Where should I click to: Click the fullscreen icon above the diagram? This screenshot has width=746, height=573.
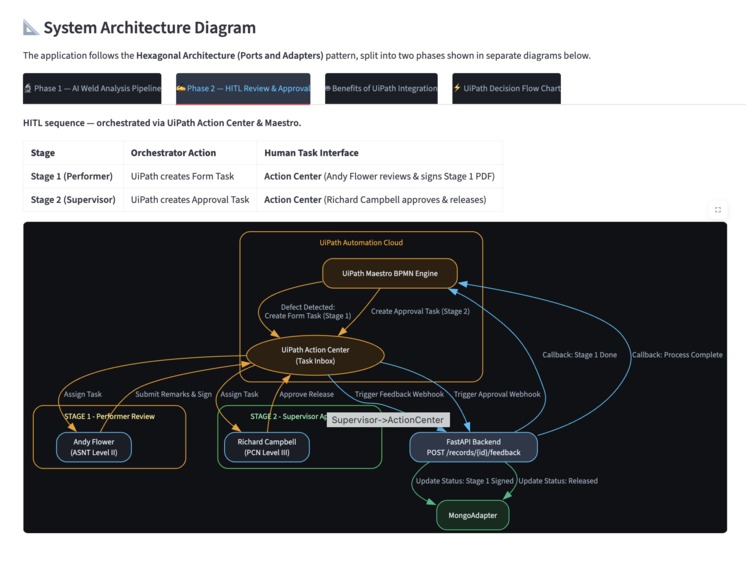(x=718, y=209)
